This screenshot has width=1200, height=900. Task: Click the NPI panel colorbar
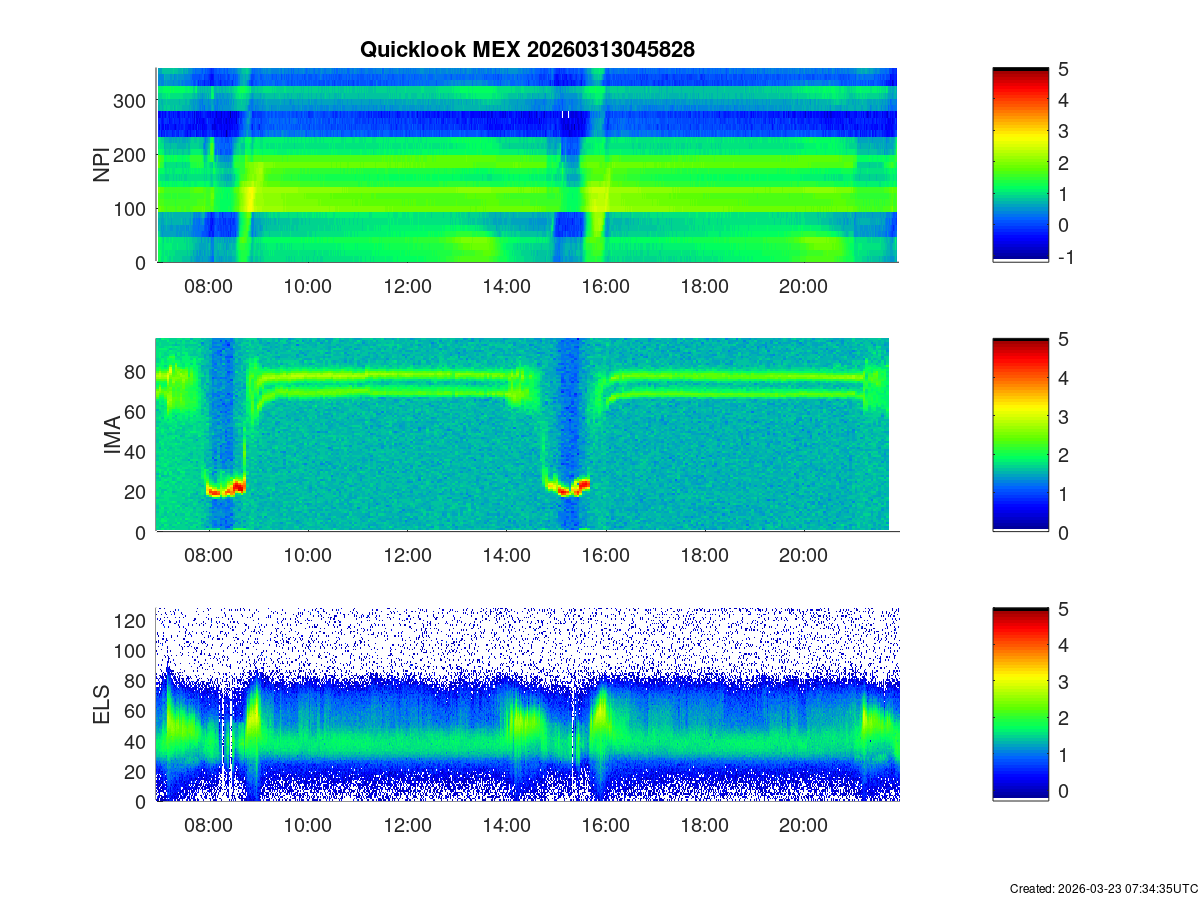[x=1020, y=165]
